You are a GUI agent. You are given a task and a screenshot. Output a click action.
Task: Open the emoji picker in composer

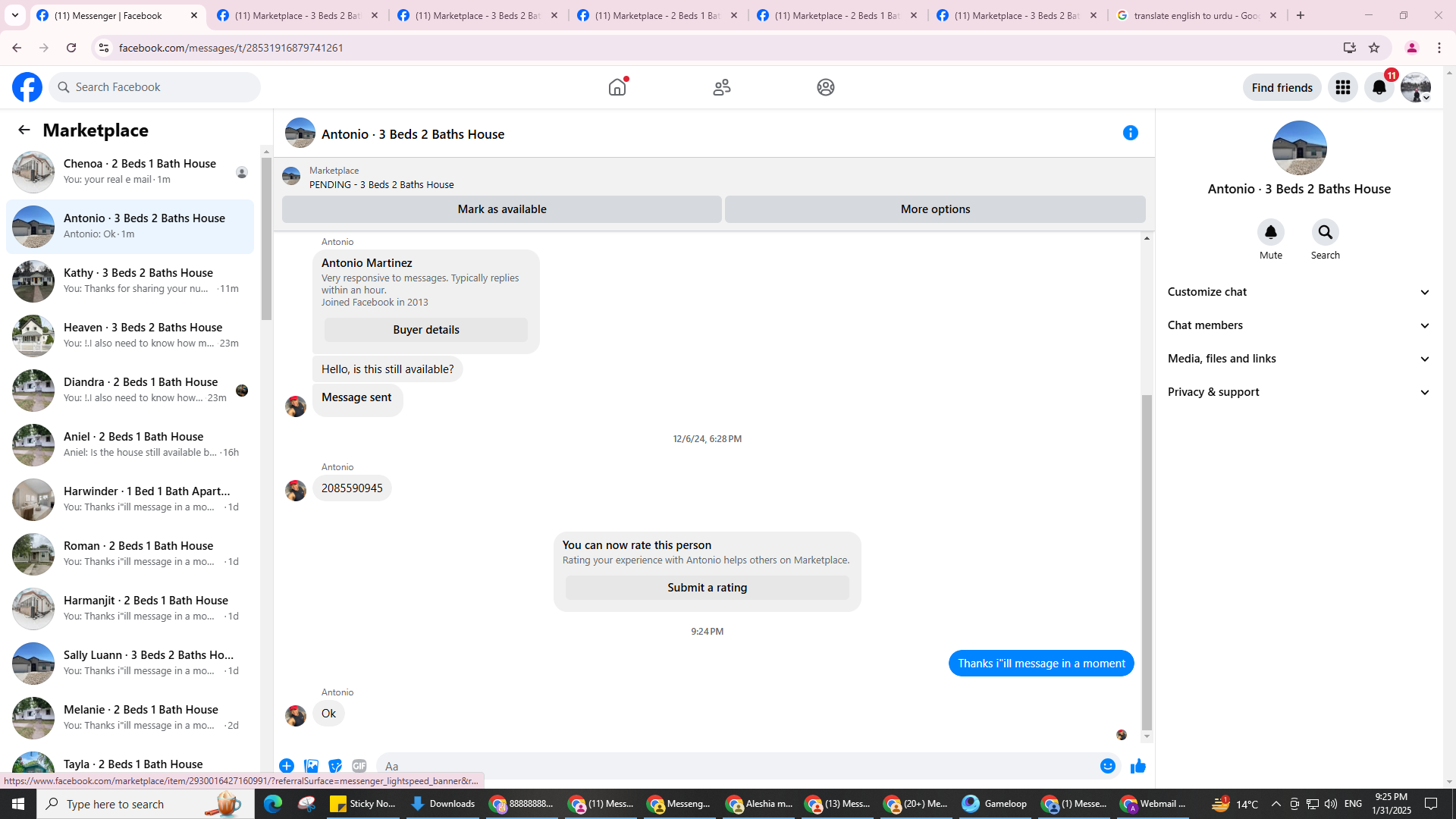1108,766
